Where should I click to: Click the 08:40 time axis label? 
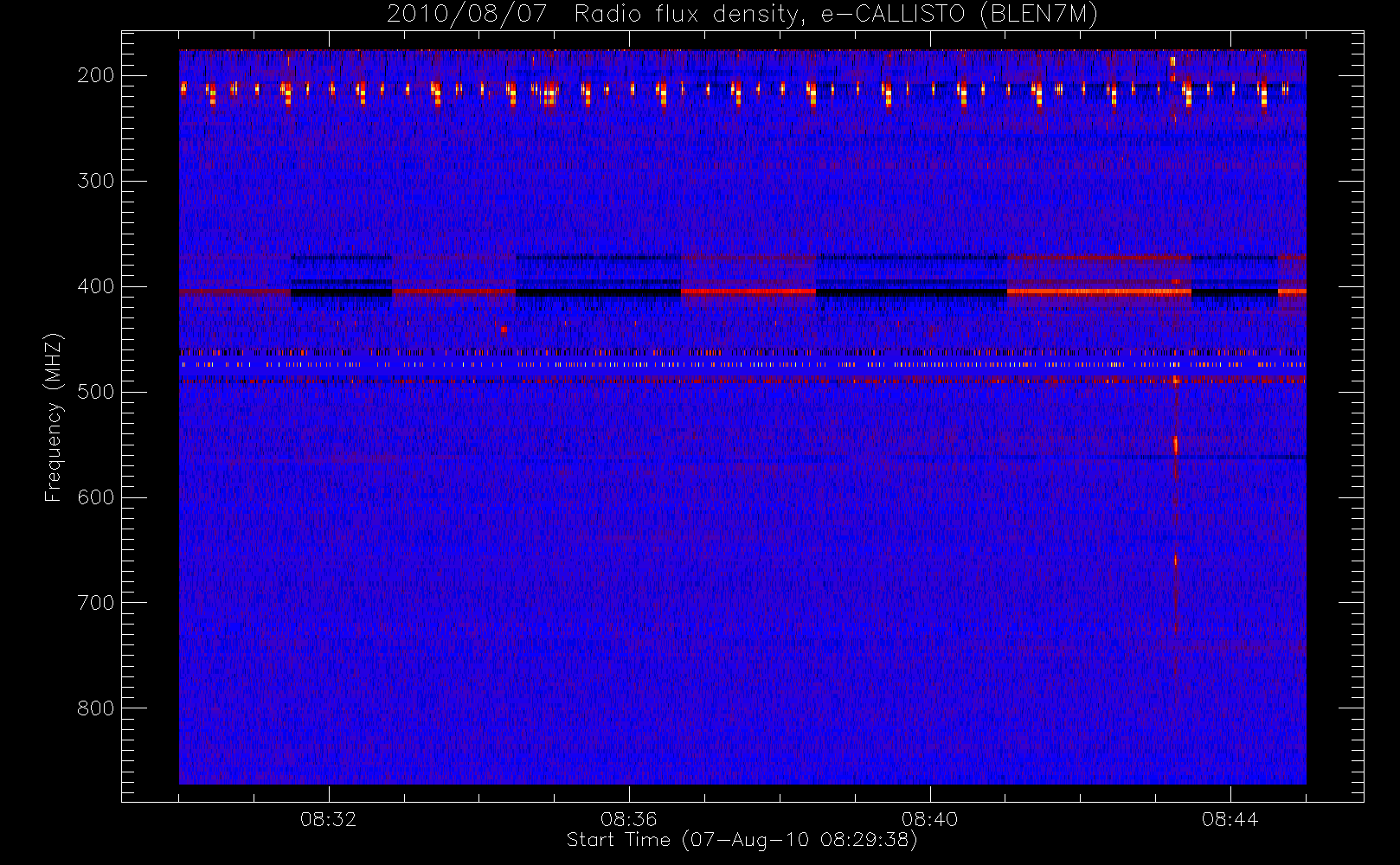click(x=930, y=819)
